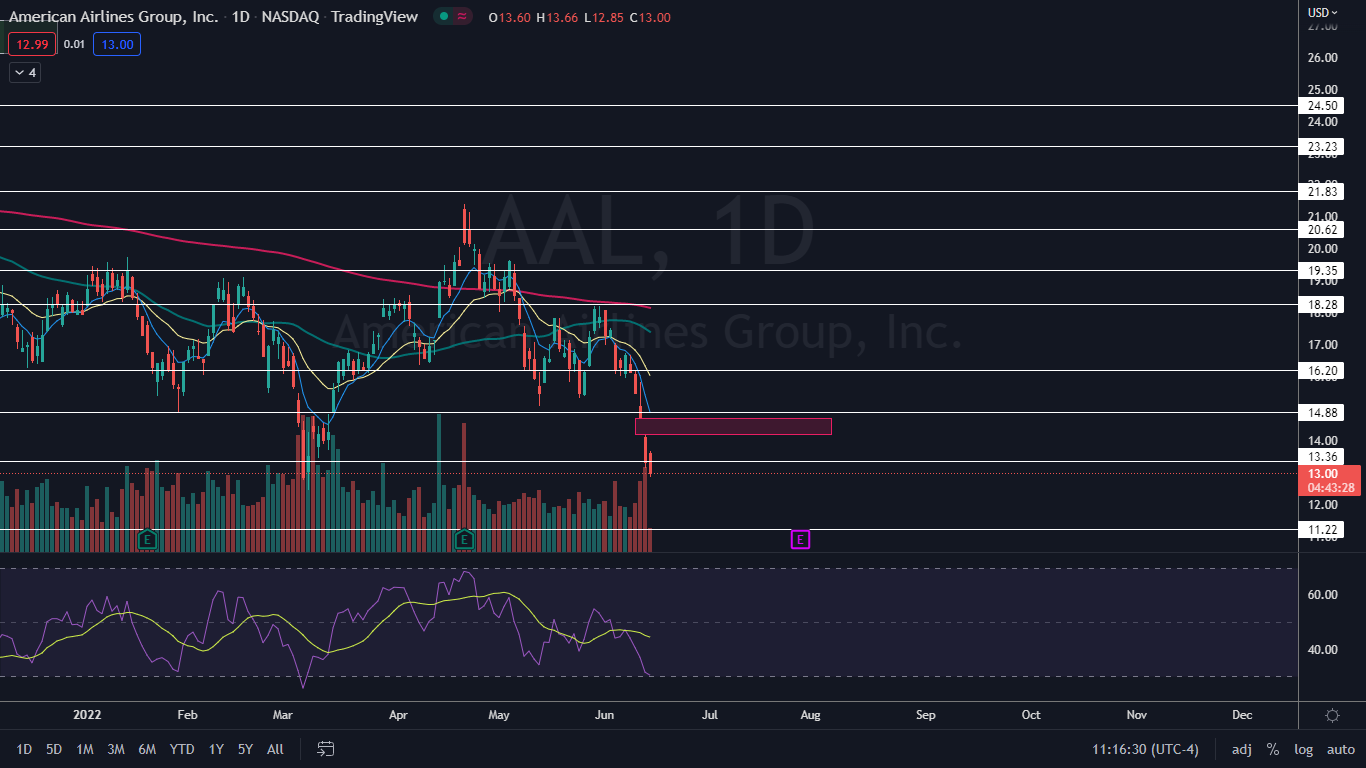This screenshot has width=1366, height=768.
Task: Toggle adj dividend adjustment
Action: (1242, 749)
